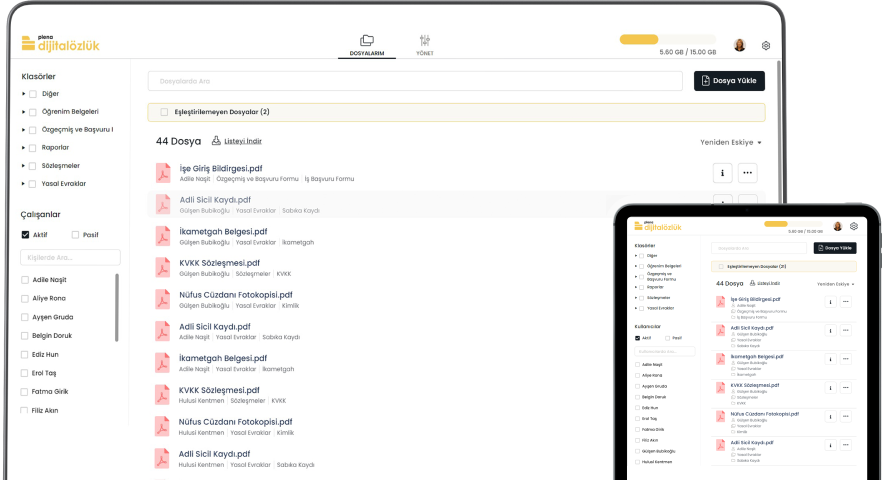Switch to the Yönet tab
This screenshot has width=882, height=480.
point(425,44)
